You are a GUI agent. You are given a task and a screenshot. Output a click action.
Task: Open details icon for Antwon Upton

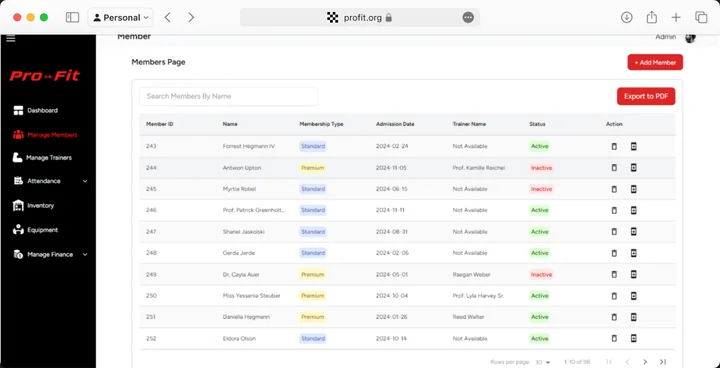pyautogui.click(x=634, y=168)
